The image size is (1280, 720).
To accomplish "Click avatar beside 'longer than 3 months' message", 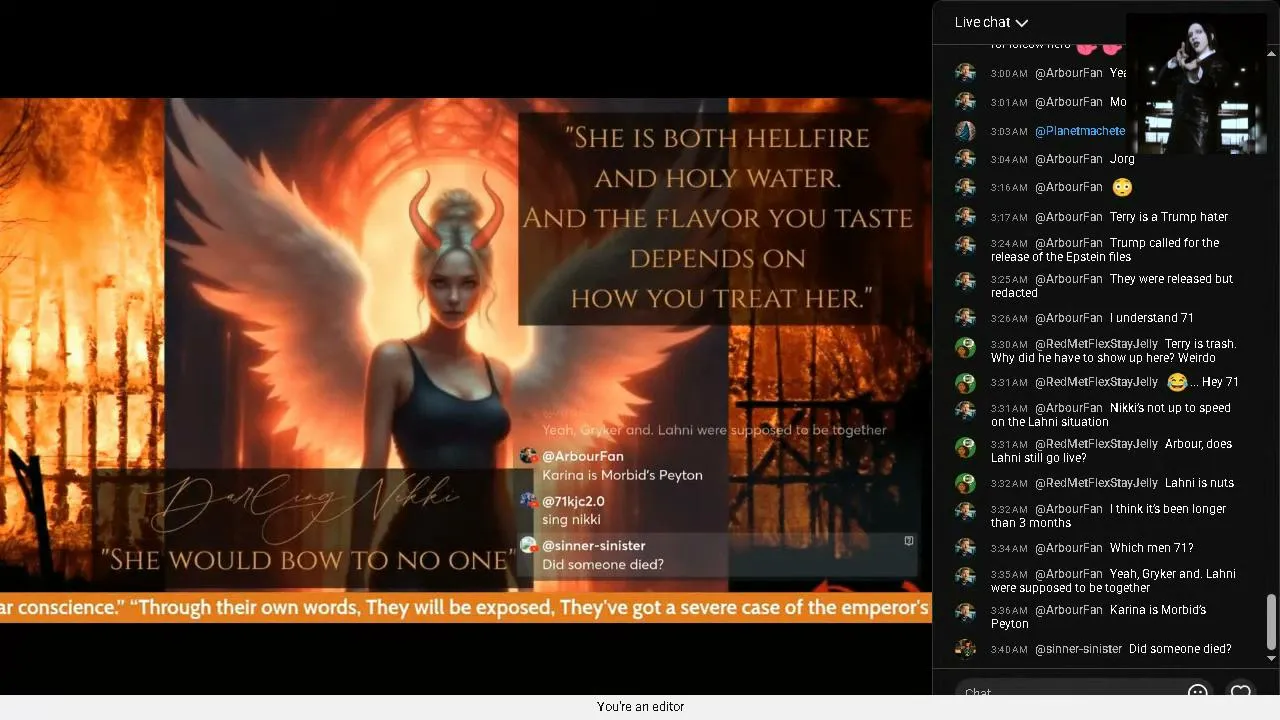I will [965, 511].
